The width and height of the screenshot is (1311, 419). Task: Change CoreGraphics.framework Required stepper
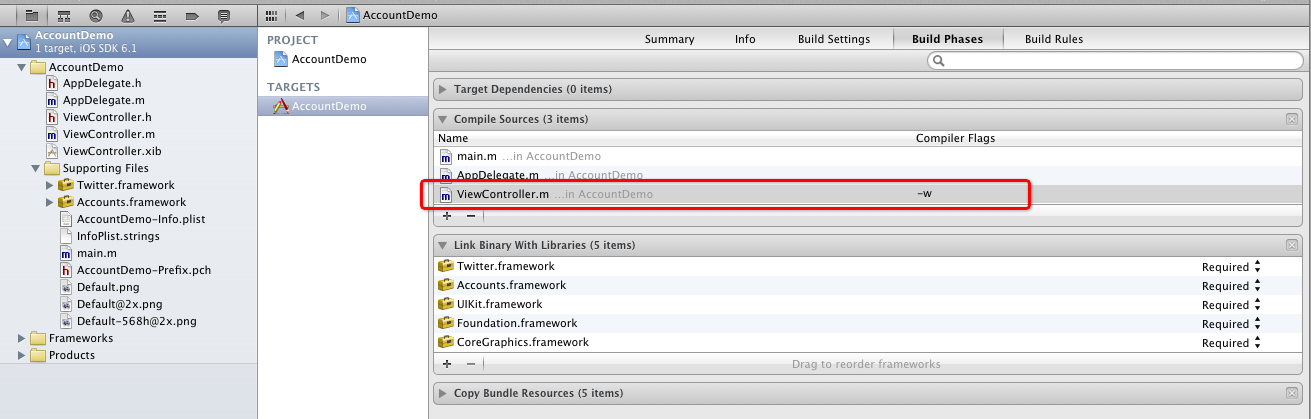1257,343
